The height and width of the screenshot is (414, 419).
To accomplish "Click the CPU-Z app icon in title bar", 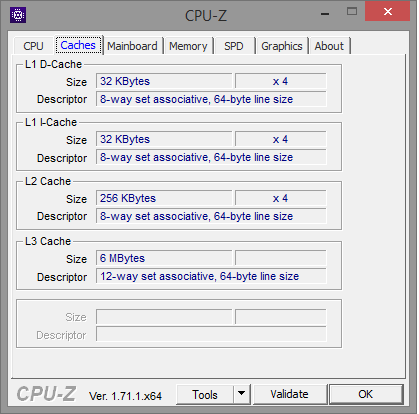I will tap(18, 15).
